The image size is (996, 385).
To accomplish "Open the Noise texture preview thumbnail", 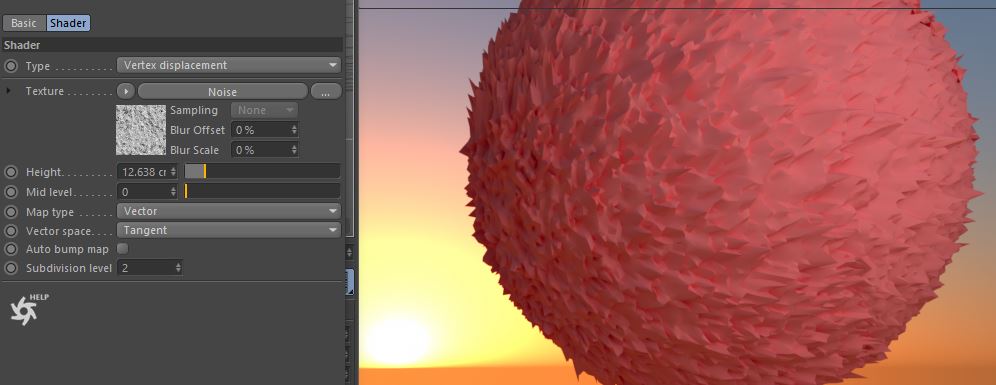I will 141,130.
